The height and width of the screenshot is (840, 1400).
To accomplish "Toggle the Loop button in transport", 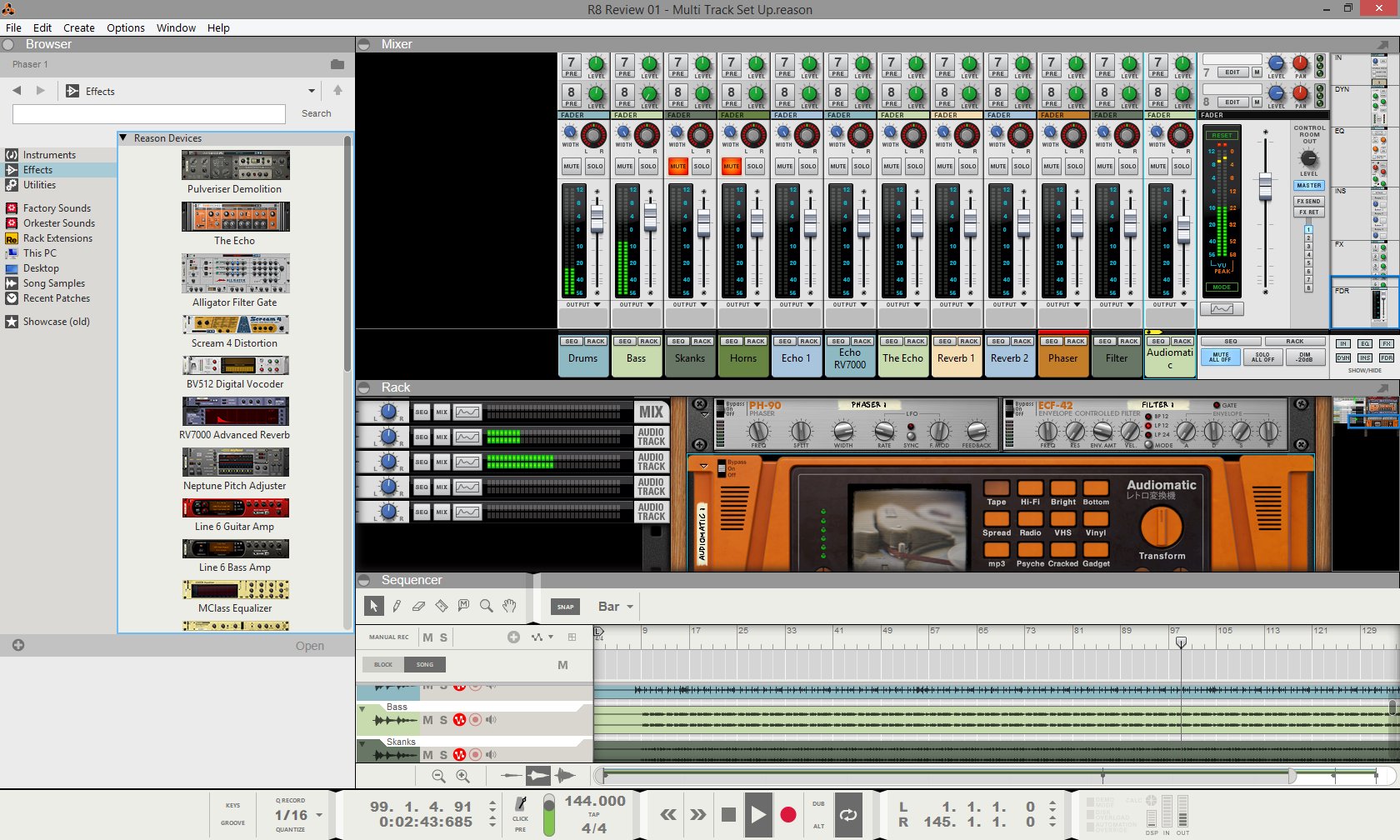I will 848,814.
